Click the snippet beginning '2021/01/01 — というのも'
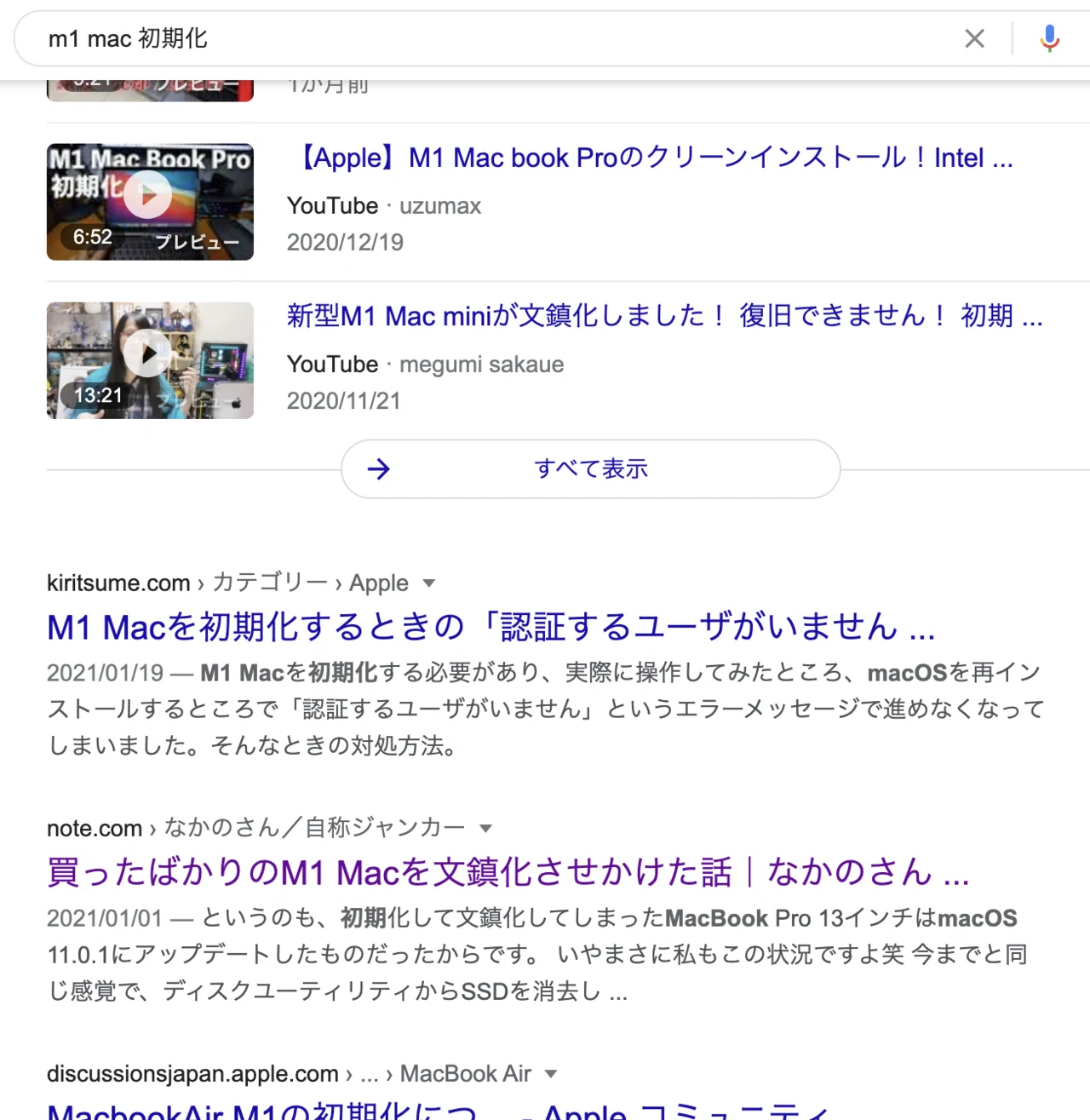Screen dimensions: 1090x1120 tap(536, 955)
